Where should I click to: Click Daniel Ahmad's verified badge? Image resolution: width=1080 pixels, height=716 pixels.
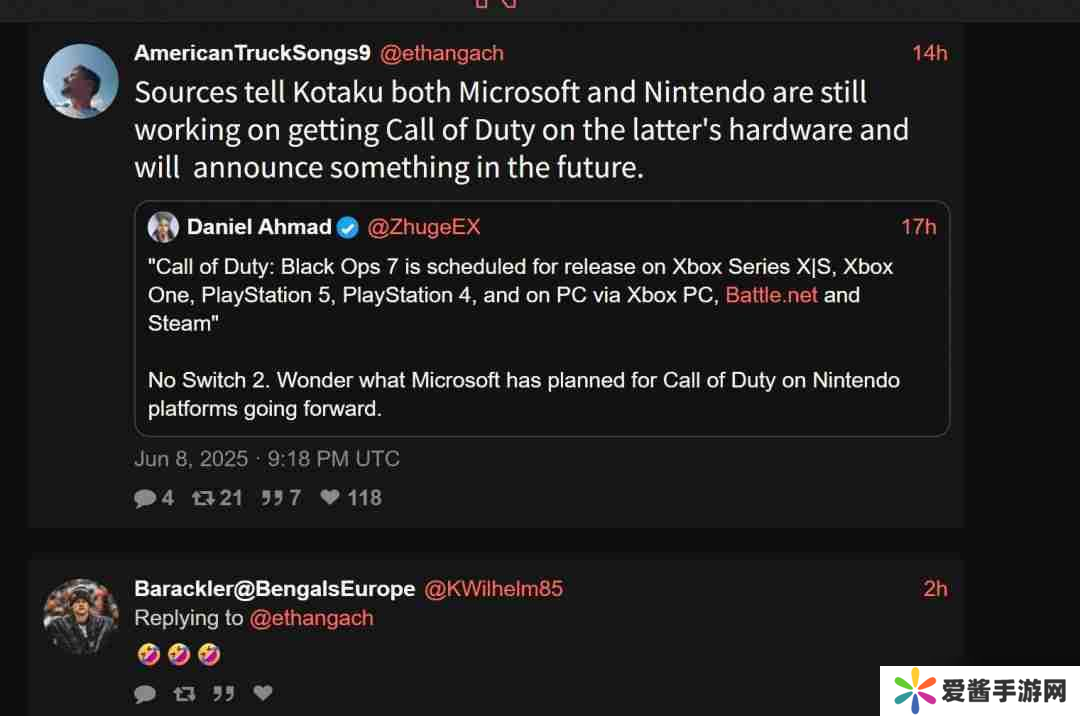348,227
